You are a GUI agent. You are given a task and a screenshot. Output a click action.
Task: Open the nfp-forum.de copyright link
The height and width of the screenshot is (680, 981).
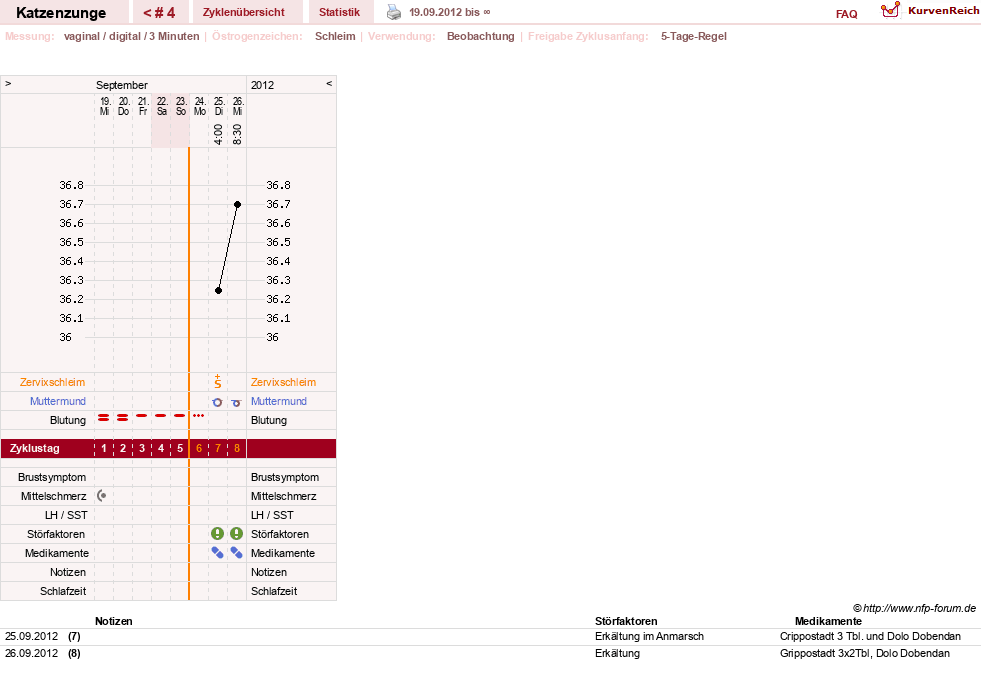[x=914, y=608]
